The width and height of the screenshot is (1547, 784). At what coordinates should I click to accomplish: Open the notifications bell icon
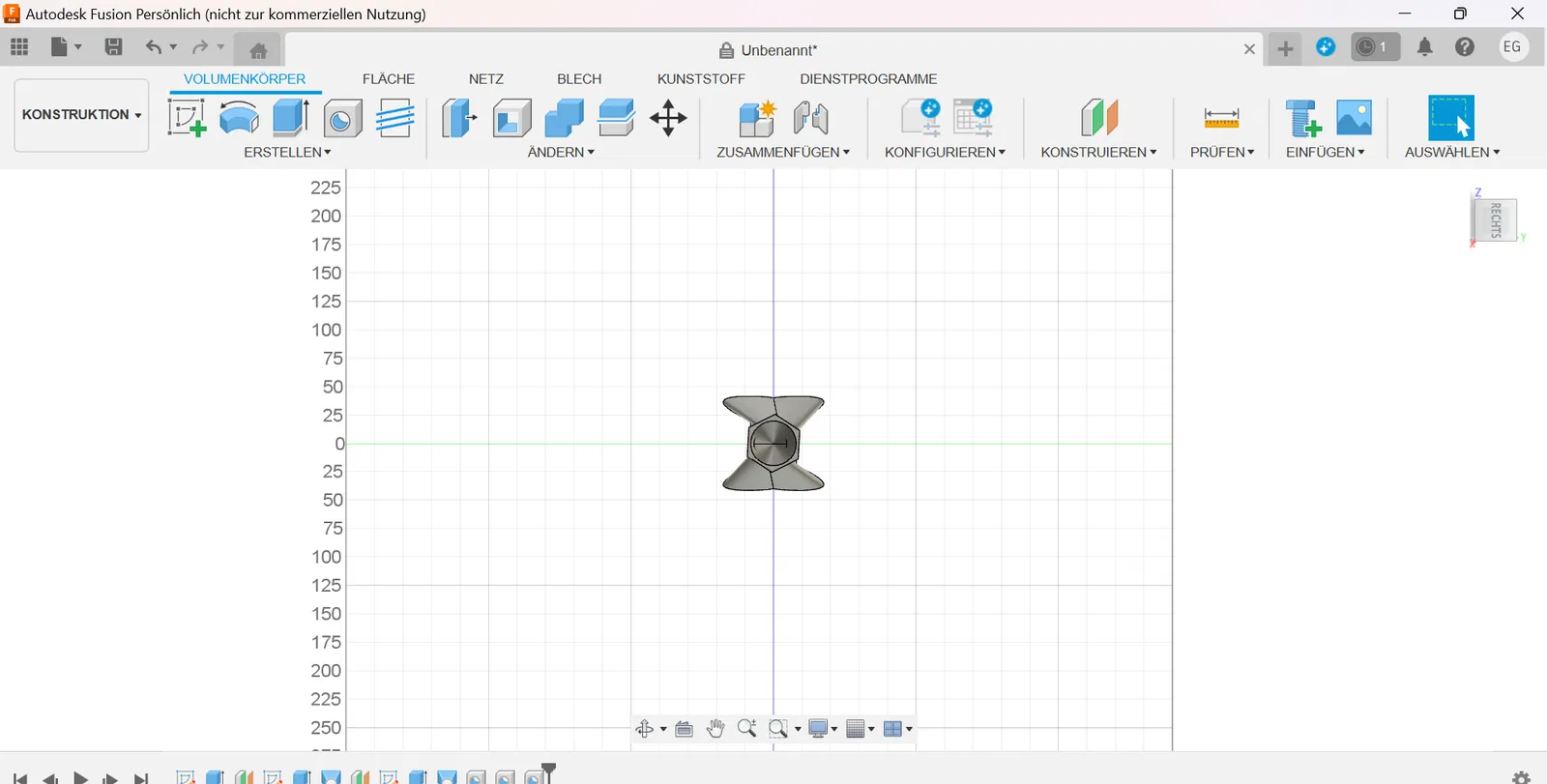(1424, 46)
